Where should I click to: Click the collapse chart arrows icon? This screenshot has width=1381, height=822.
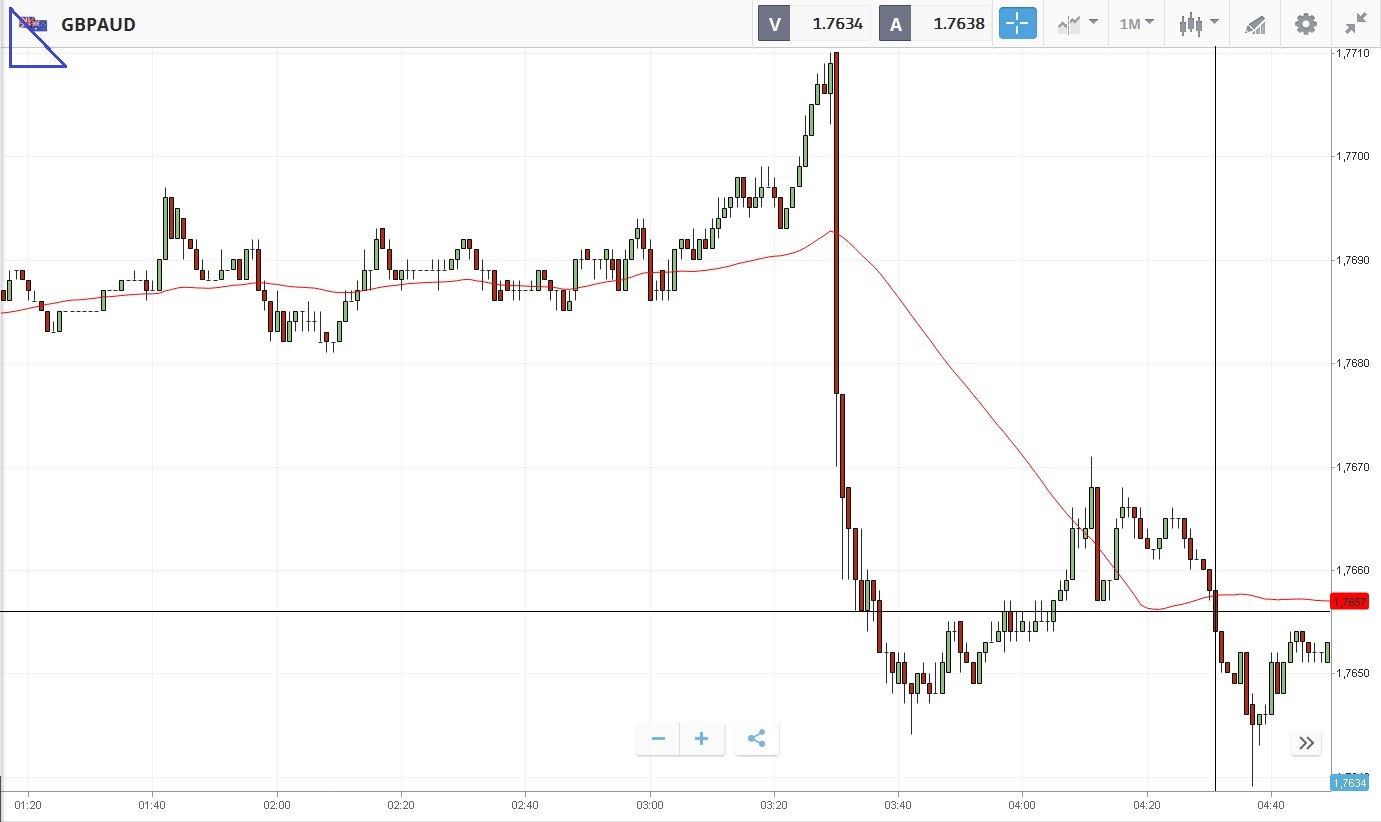click(1355, 24)
